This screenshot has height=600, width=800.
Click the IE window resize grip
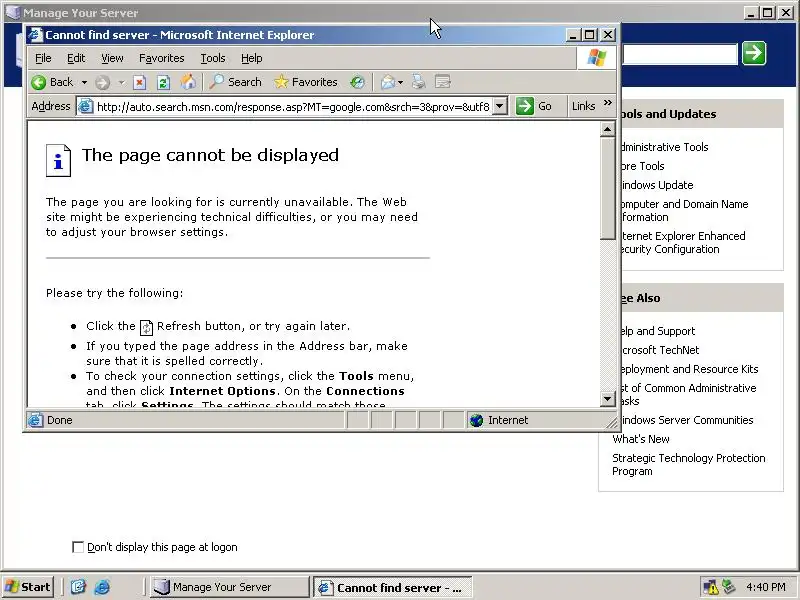(x=612, y=422)
